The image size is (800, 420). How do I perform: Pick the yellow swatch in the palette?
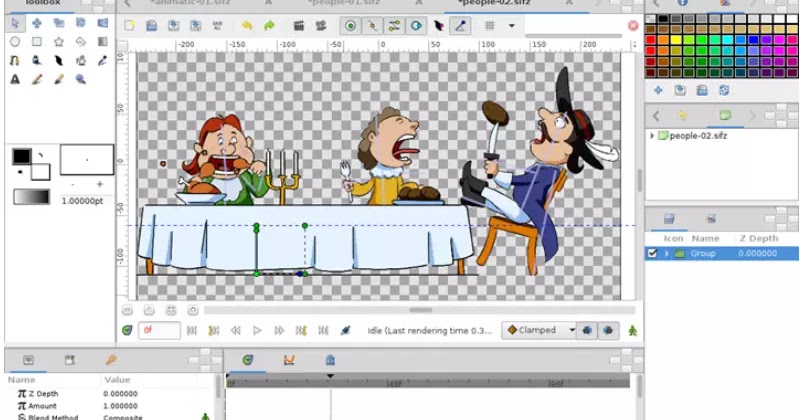tap(676, 40)
